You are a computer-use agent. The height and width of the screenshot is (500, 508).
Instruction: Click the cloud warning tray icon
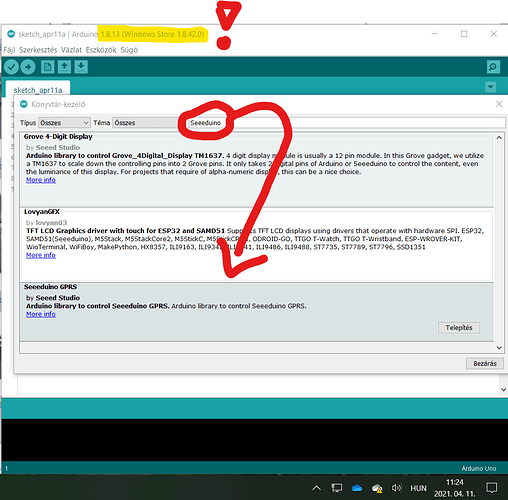click(377, 489)
